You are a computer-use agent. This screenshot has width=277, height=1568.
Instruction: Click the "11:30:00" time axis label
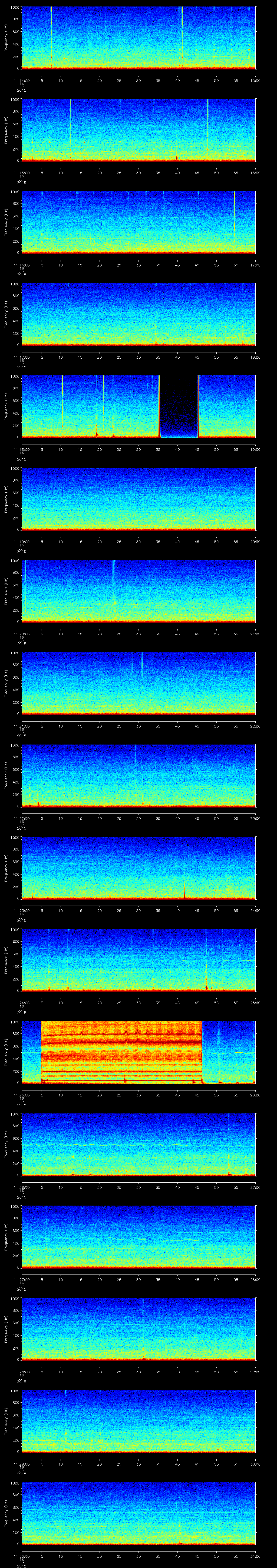[21, 1556]
